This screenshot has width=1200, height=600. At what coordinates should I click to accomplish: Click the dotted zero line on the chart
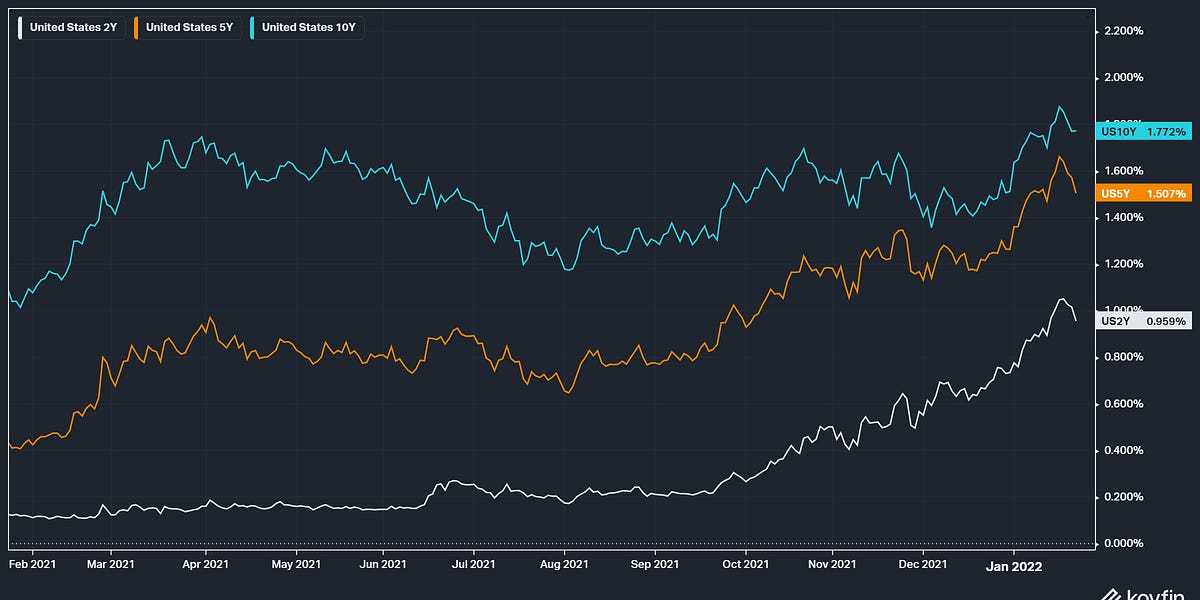coord(550,542)
